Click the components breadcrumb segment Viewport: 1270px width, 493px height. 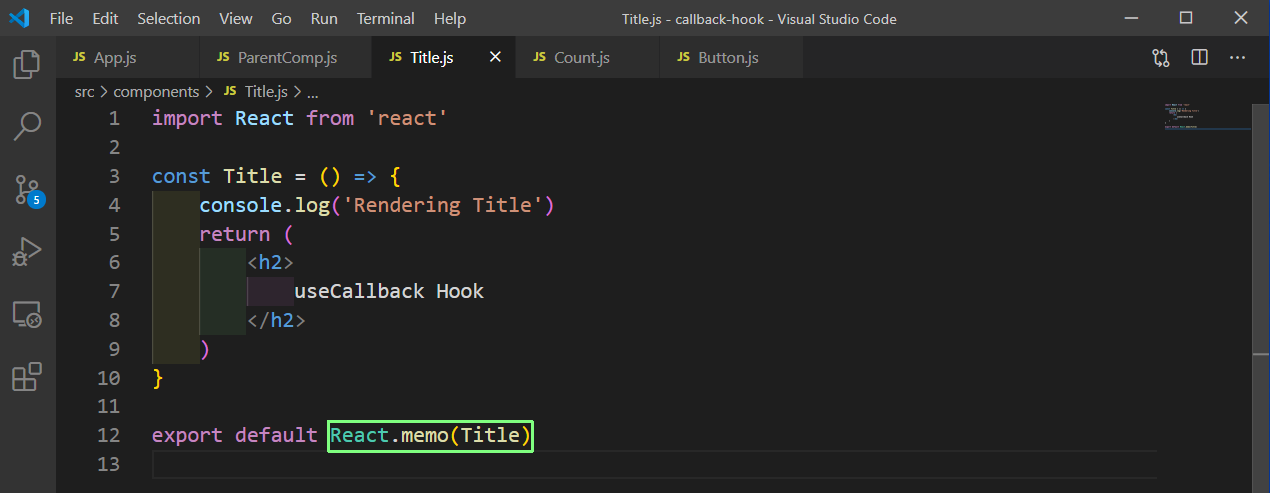coord(156,91)
